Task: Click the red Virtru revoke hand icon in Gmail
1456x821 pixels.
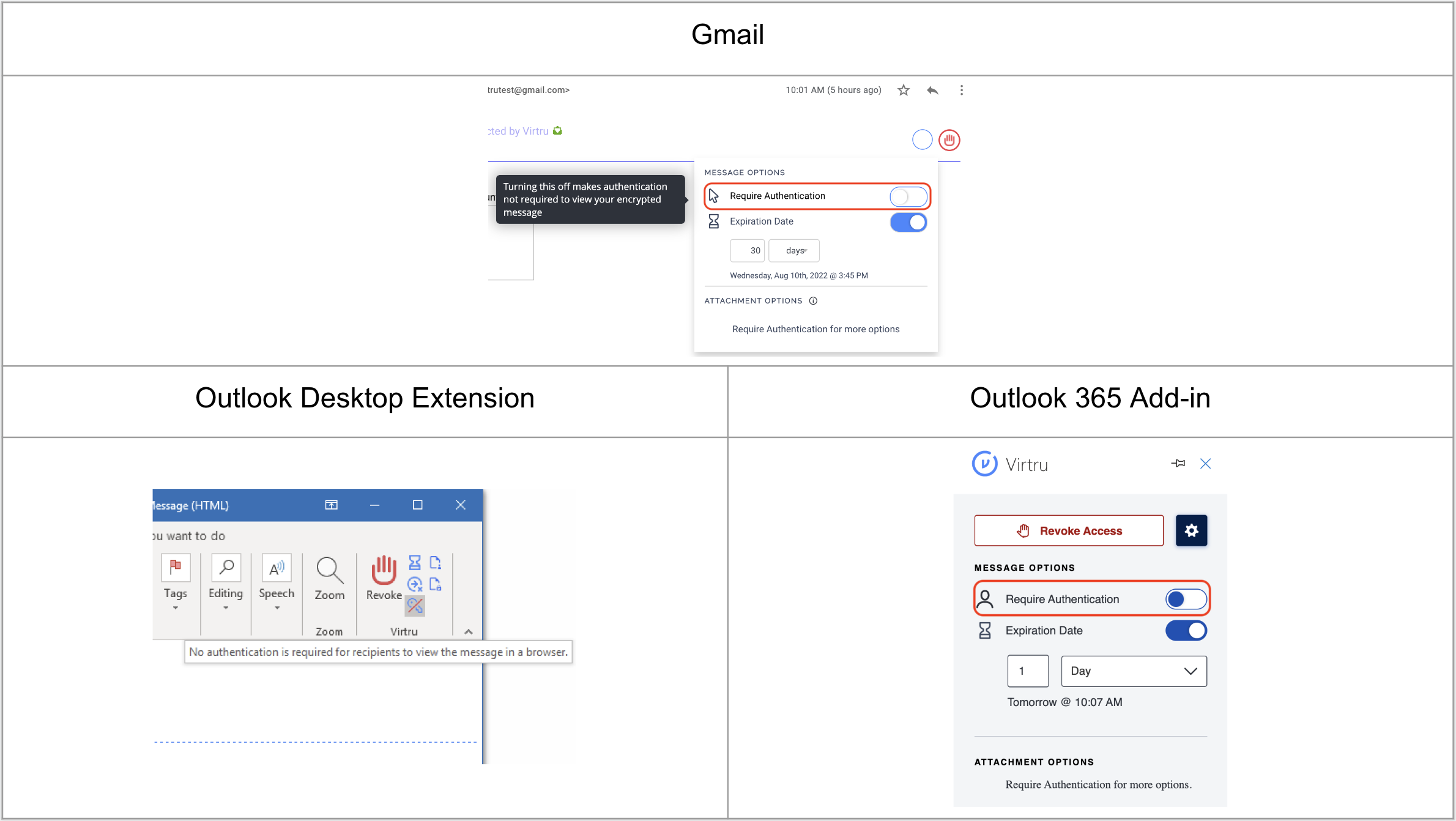Action: point(949,140)
